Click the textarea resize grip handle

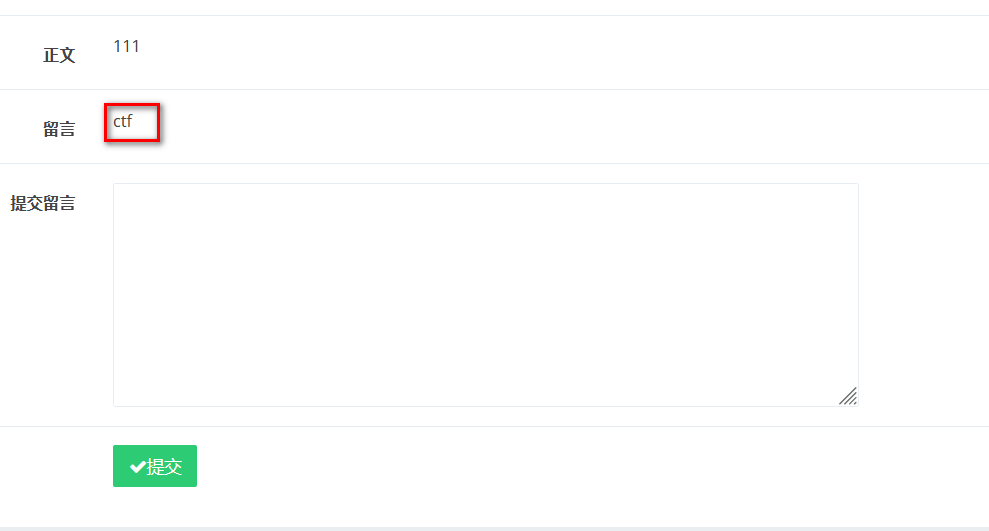click(848, 396)
